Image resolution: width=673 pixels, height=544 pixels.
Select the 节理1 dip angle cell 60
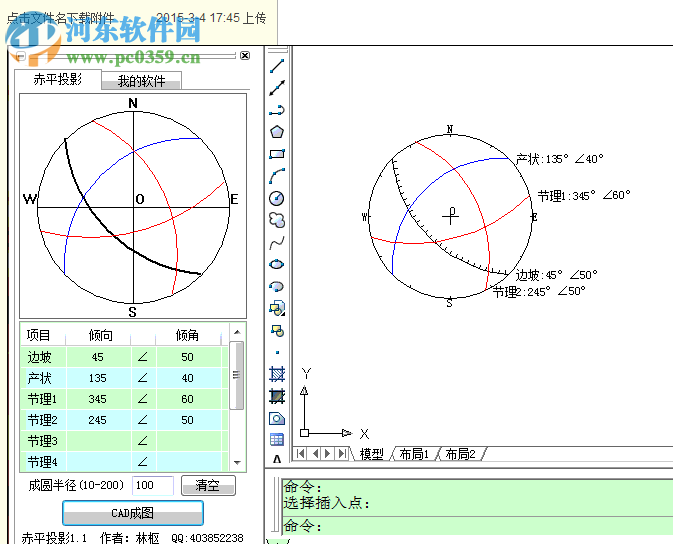[x=188, y=399]
